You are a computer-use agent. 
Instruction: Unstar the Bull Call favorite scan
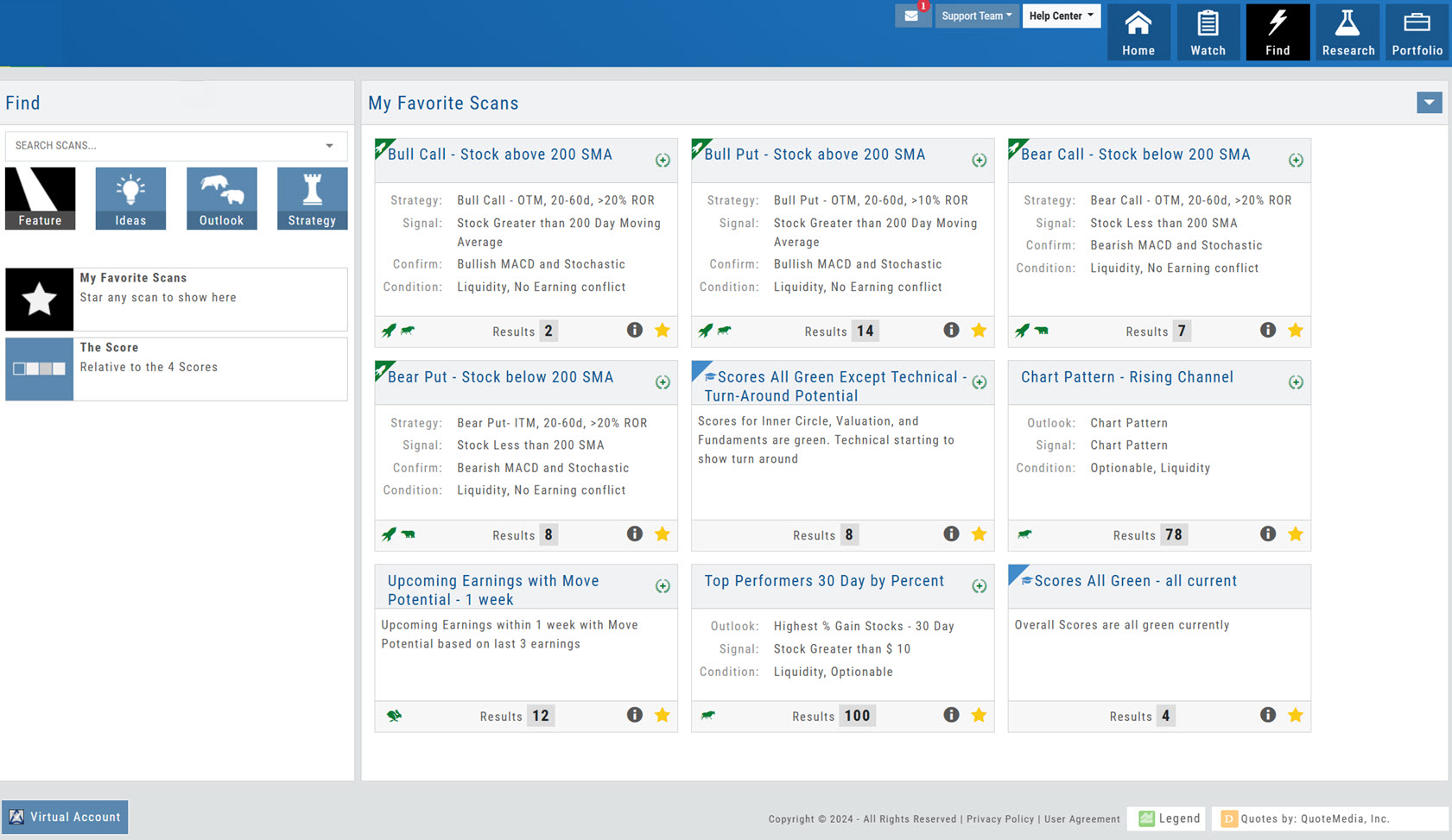[663, 330]
